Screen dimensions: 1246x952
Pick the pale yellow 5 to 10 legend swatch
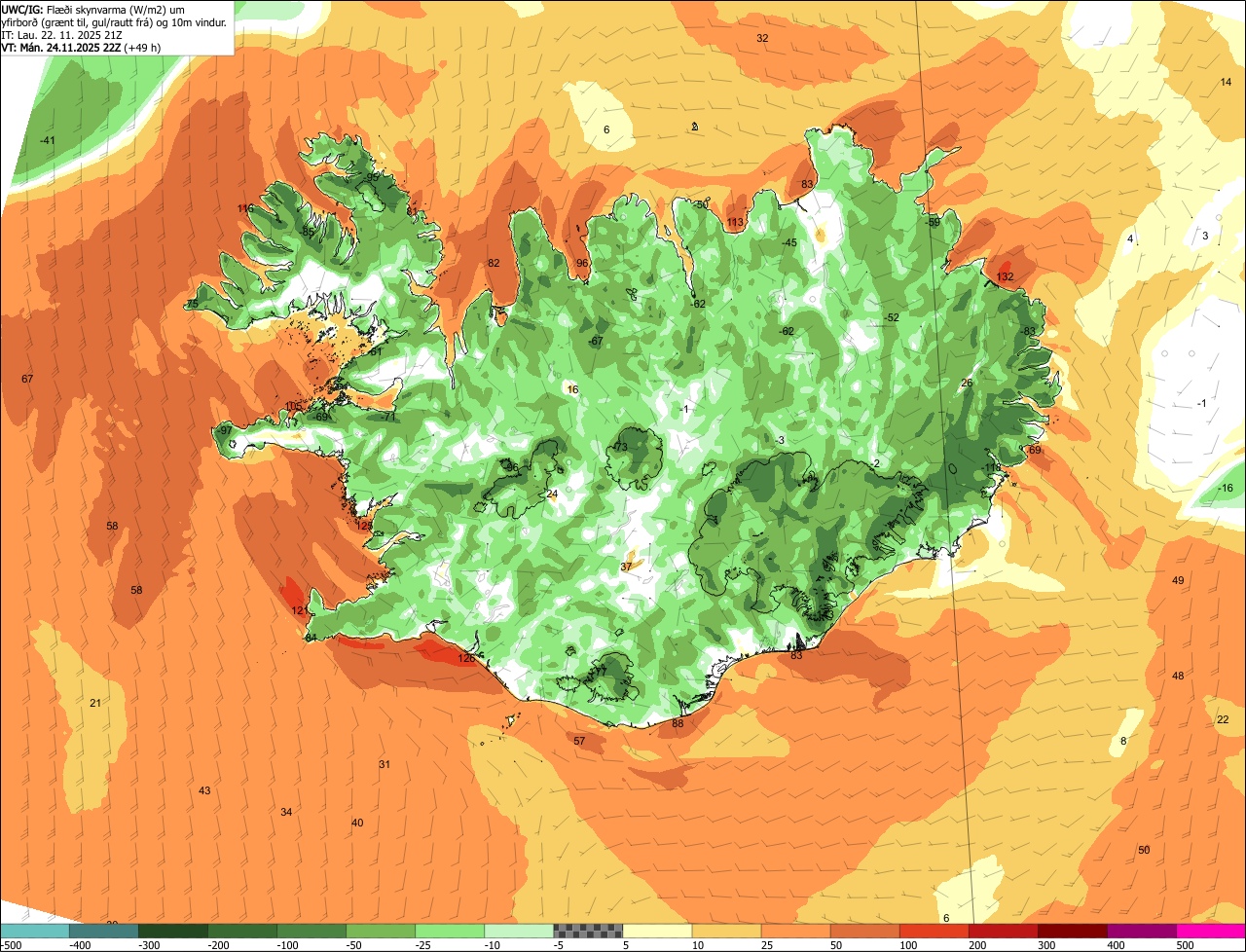point(657,931)
